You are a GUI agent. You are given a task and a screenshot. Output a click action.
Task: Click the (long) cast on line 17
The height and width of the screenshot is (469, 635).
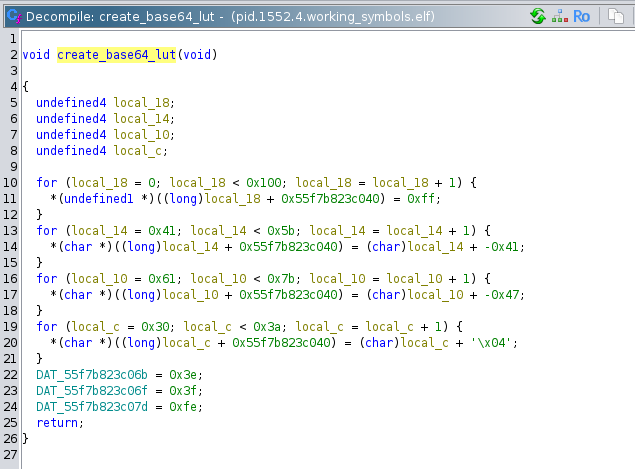tap(141, 295)
